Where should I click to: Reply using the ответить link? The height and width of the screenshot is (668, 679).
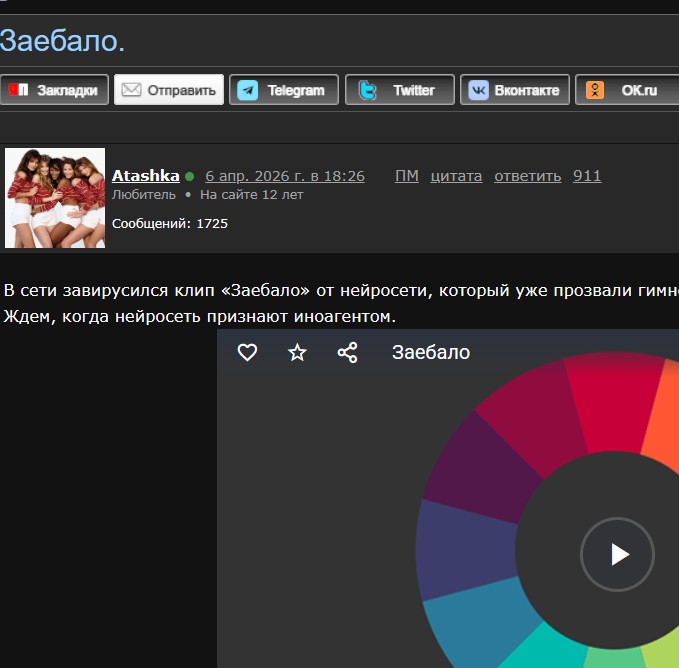pyautogui.click(x=527, y=176)
